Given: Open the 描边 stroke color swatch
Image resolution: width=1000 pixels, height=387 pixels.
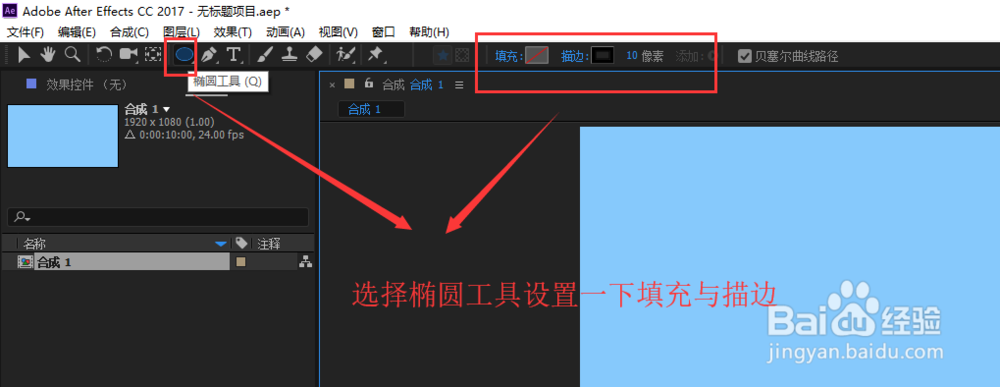Looking at the screenshot, I should point(603,56).
